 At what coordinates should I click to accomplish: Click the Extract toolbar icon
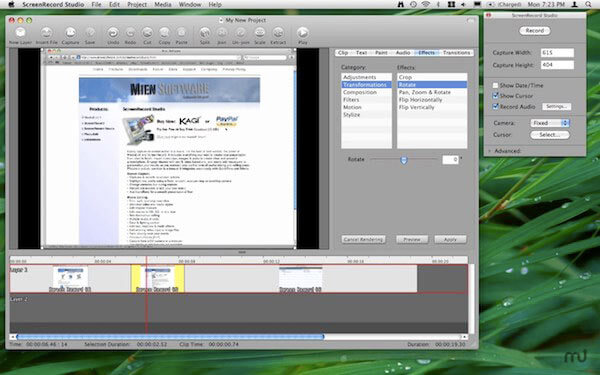point(278,33)
